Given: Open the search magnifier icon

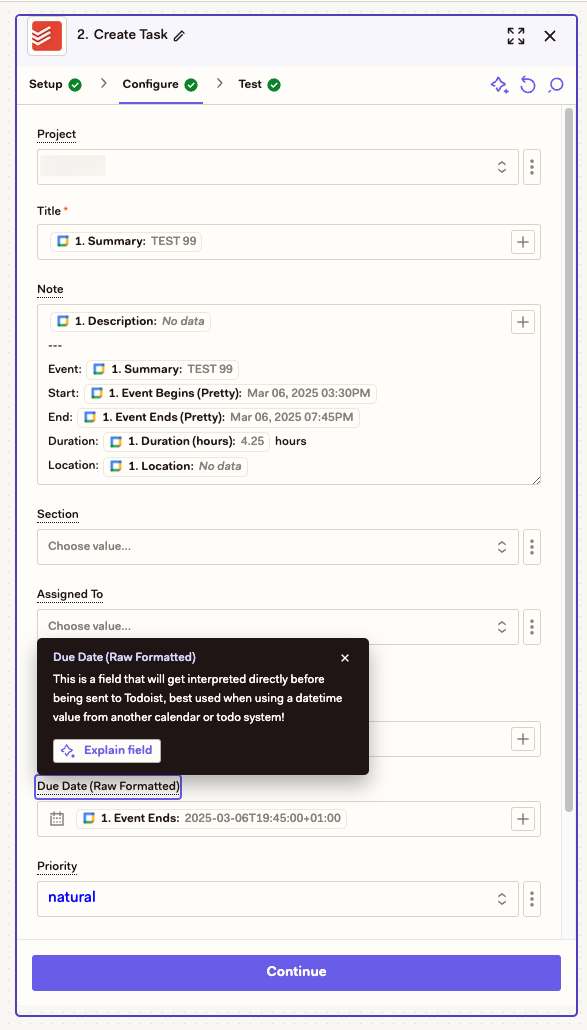Looking at the screenshot, I should tap(555, 85).
